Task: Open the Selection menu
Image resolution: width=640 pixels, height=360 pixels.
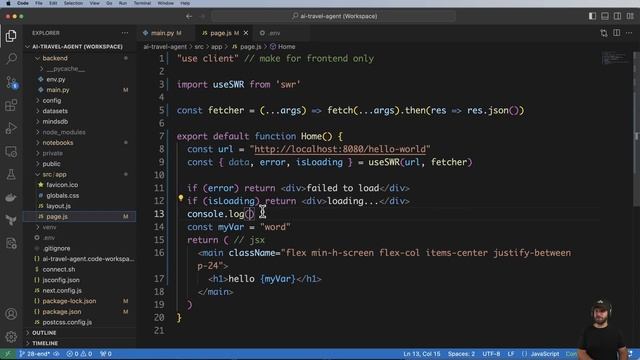Action: (x=73, y=3)
